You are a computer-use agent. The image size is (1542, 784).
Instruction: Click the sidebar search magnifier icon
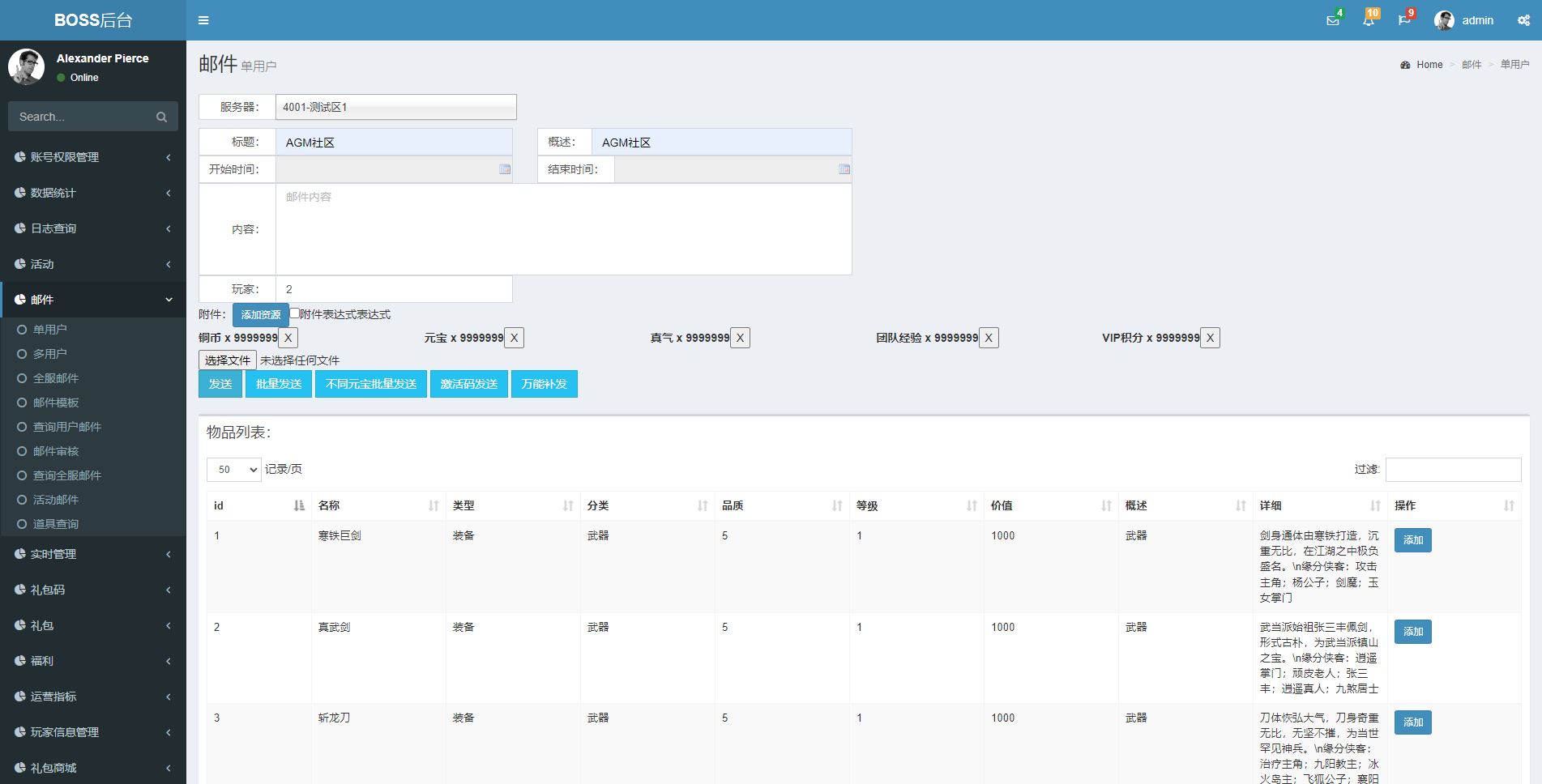tap(161, 117)
